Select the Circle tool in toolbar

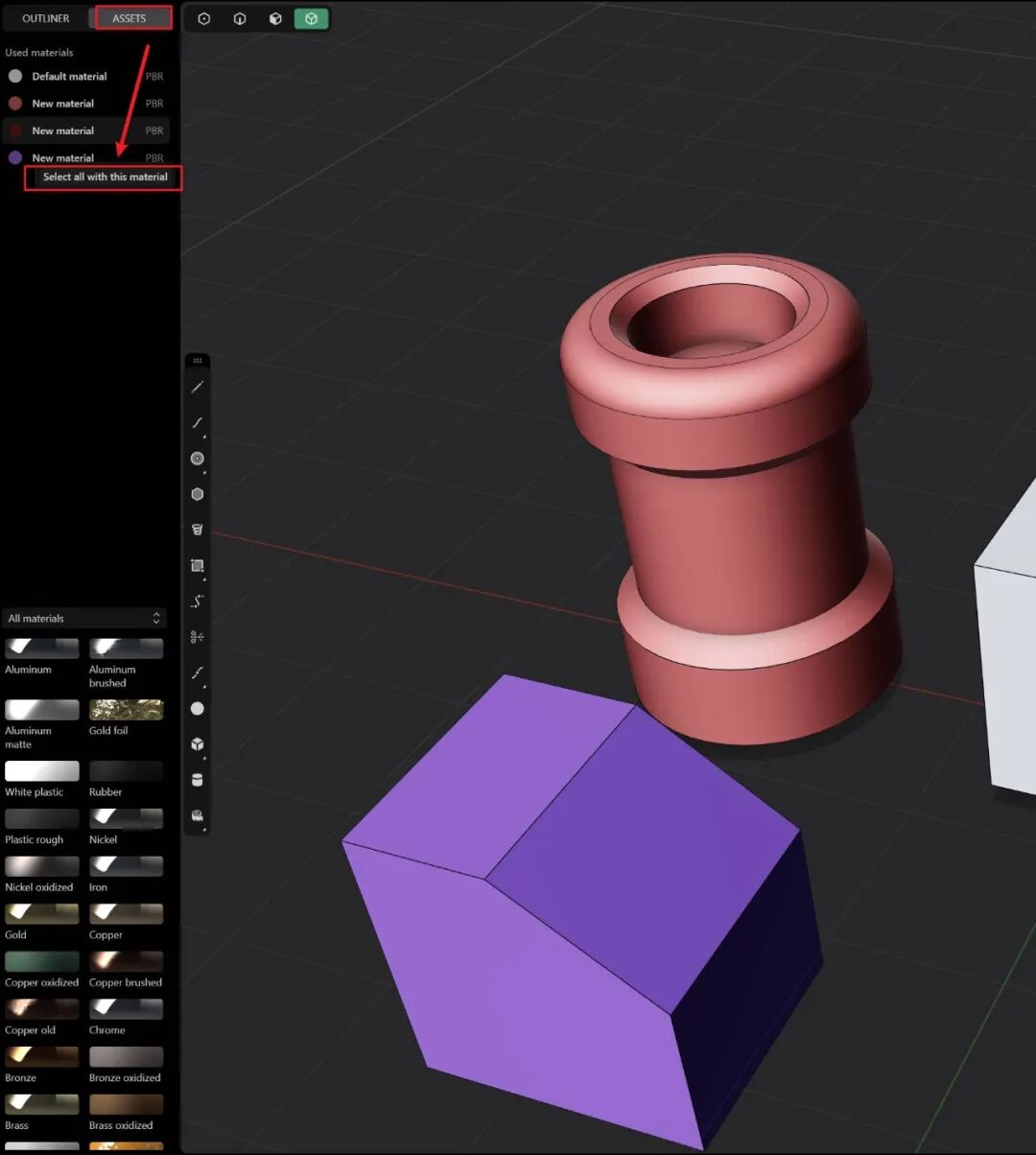coord(198,459)
